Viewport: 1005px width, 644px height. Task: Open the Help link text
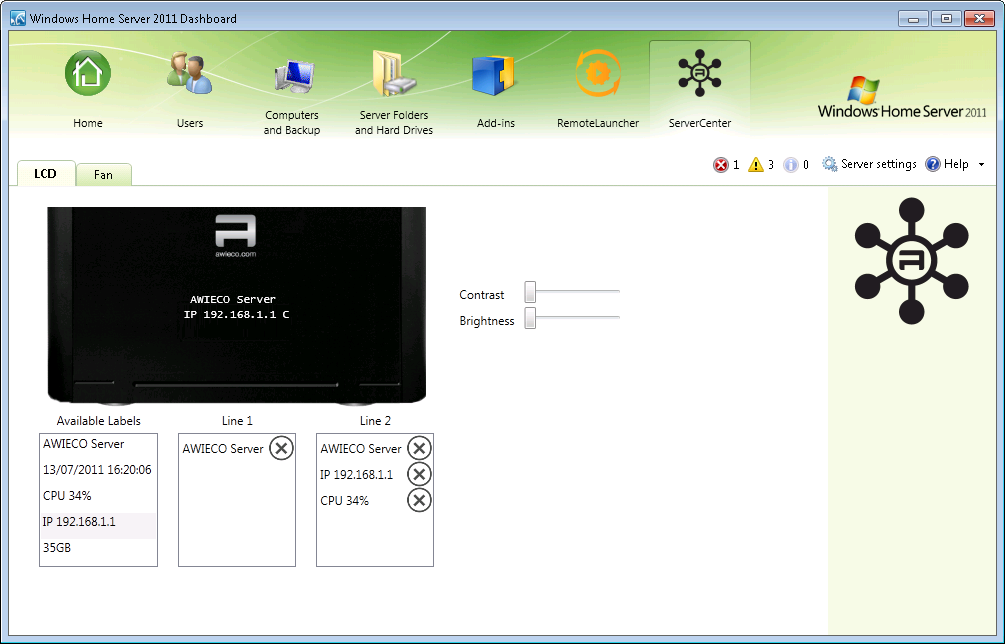click(956, 164)
